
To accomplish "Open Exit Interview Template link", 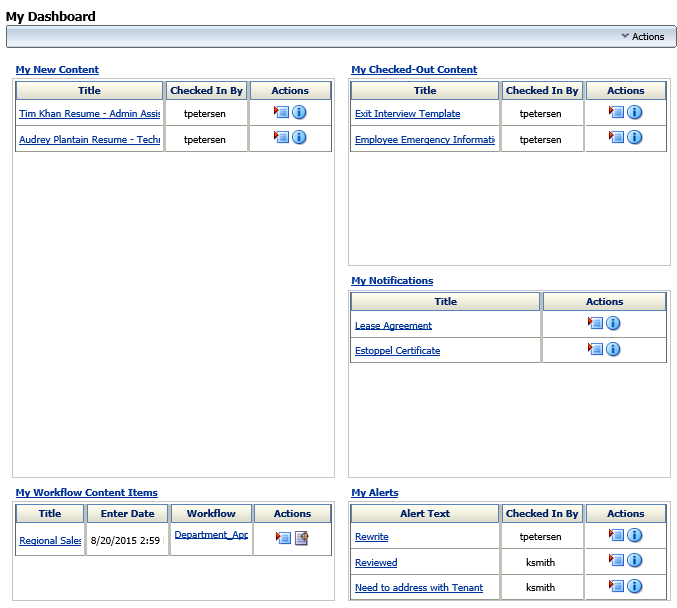I will point(408,114).
